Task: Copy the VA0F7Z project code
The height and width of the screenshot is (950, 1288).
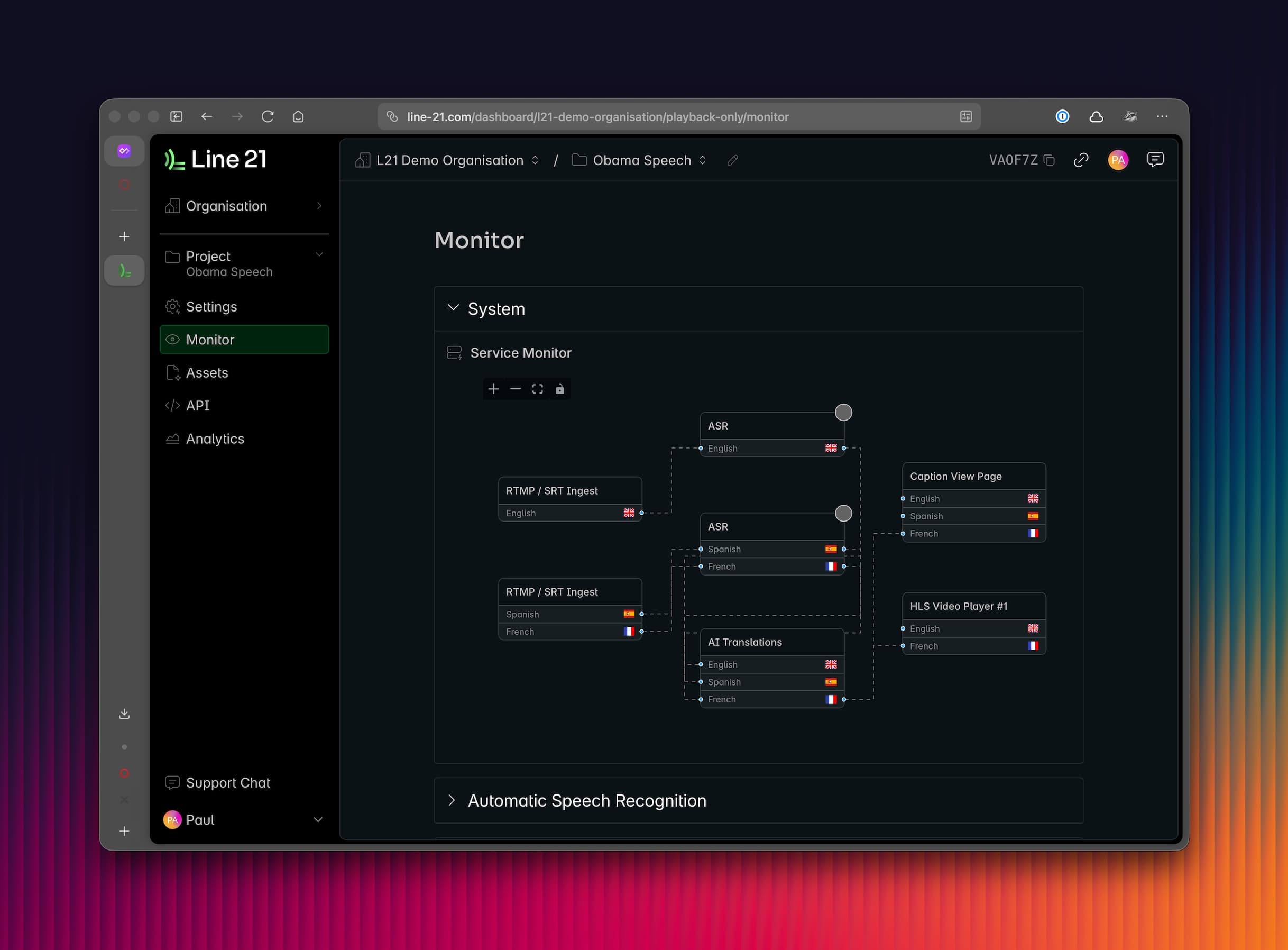Action: click(1049, 160)
